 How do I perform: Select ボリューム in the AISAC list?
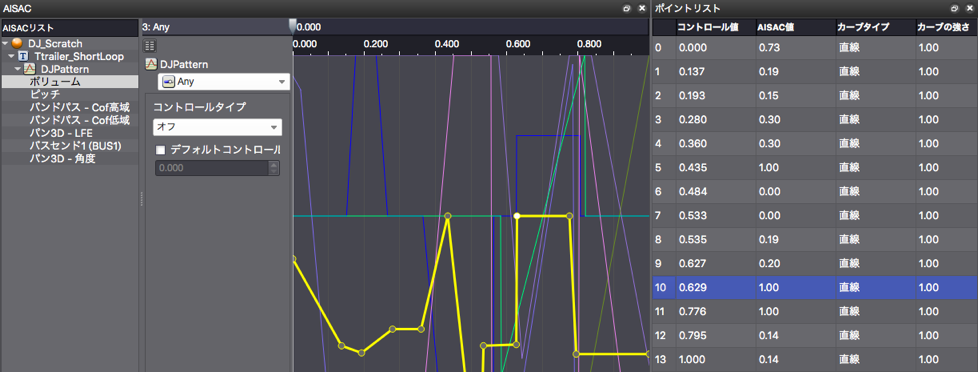(x=69, y=82)
